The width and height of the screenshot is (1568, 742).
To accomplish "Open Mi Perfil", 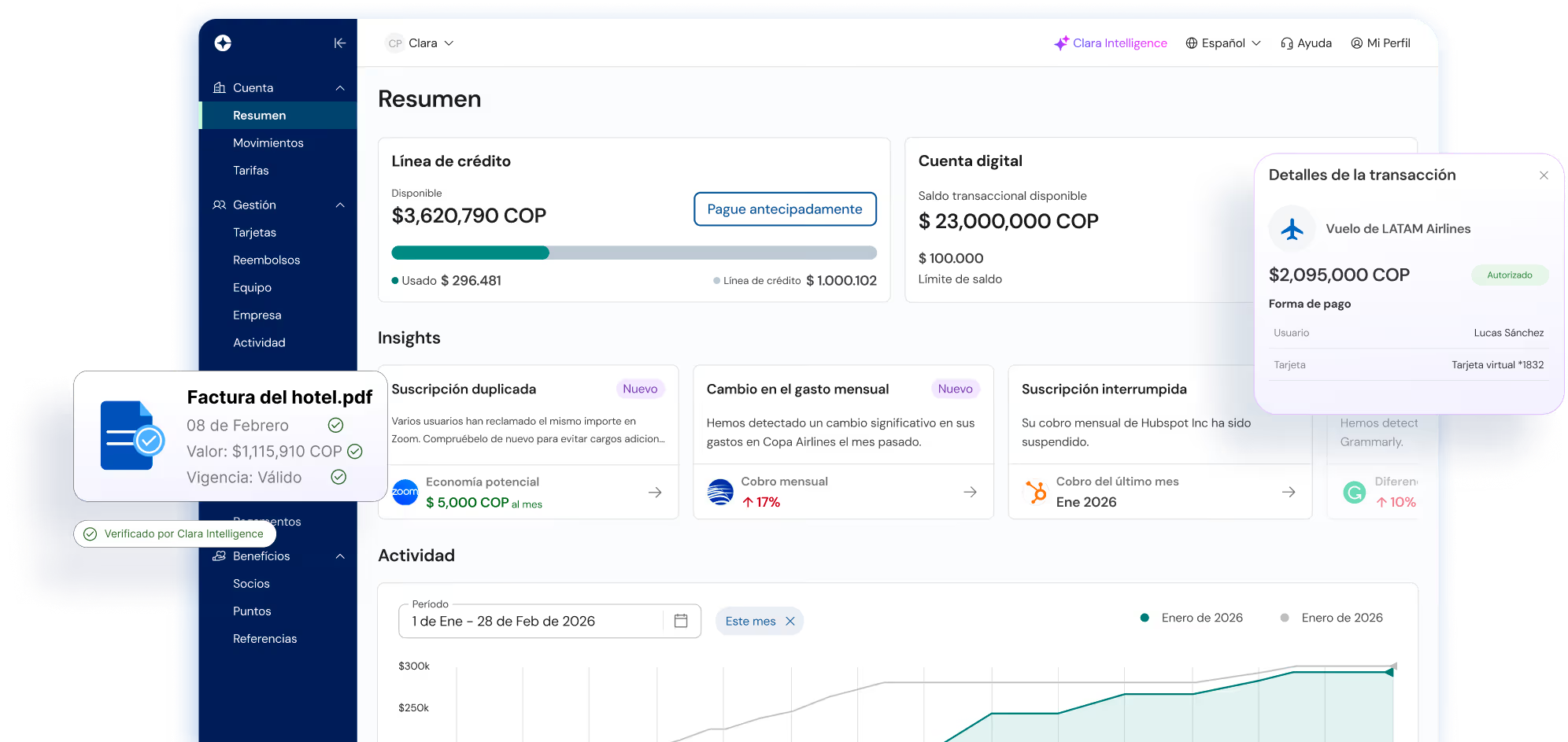I will 1381,43.
